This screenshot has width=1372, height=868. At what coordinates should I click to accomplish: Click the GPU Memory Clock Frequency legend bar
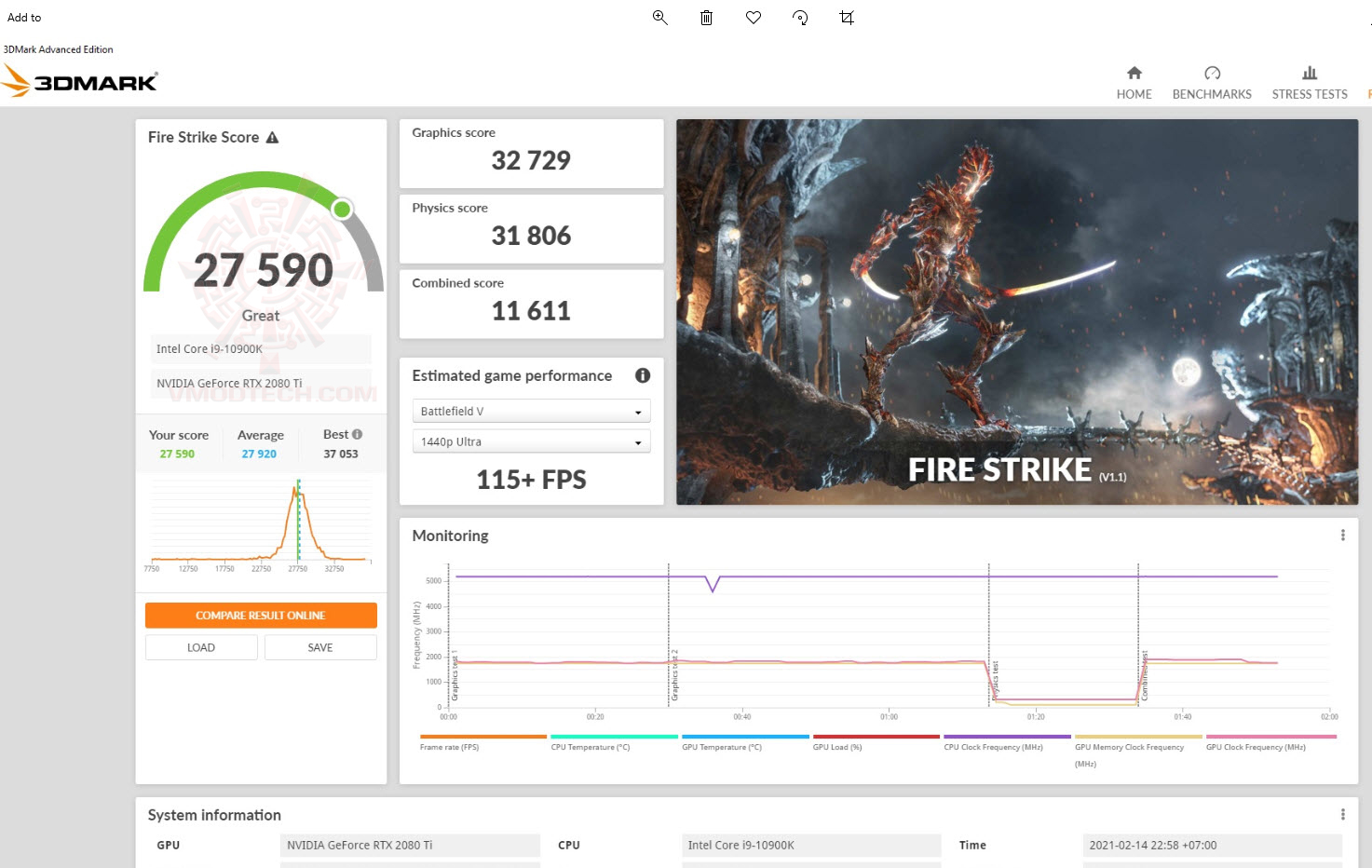pyautogui.click(x=1136, y=735)
